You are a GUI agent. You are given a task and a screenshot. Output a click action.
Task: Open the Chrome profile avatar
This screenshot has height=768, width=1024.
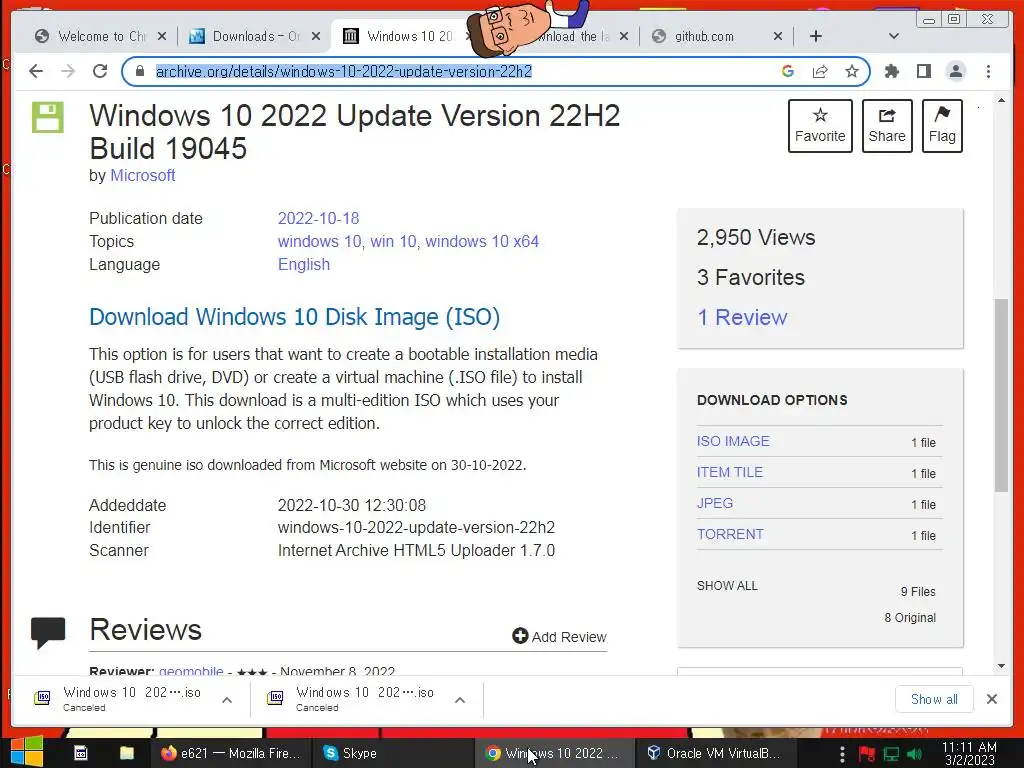tap(956, 71)
